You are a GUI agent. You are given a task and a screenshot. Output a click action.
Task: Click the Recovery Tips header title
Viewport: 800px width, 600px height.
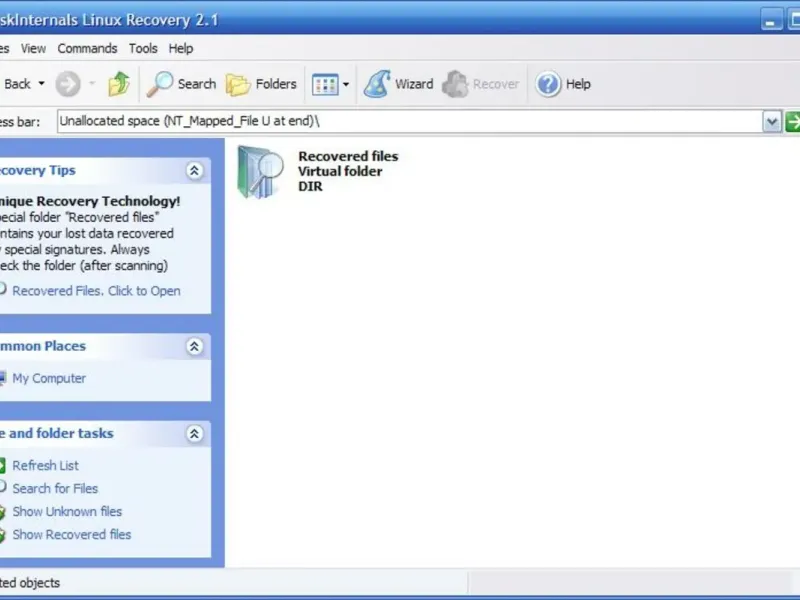(x=38, y=170)
